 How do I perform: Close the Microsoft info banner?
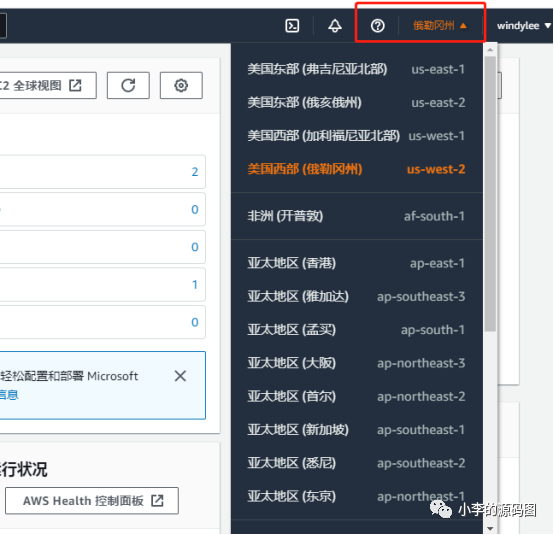click(x=180, y=376)
